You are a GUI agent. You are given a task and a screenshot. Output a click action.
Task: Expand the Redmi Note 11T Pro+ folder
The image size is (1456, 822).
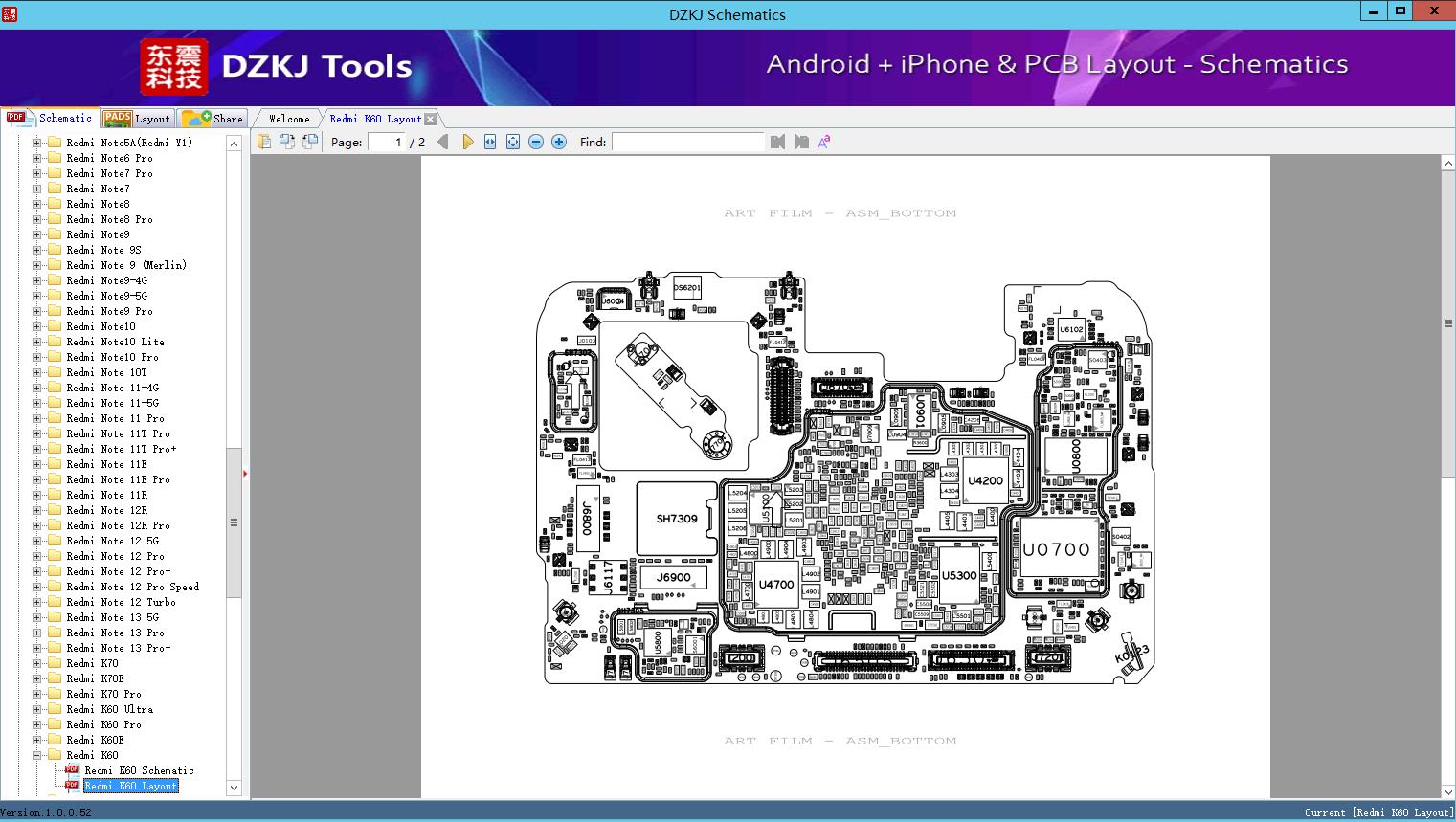click(37, 449)
